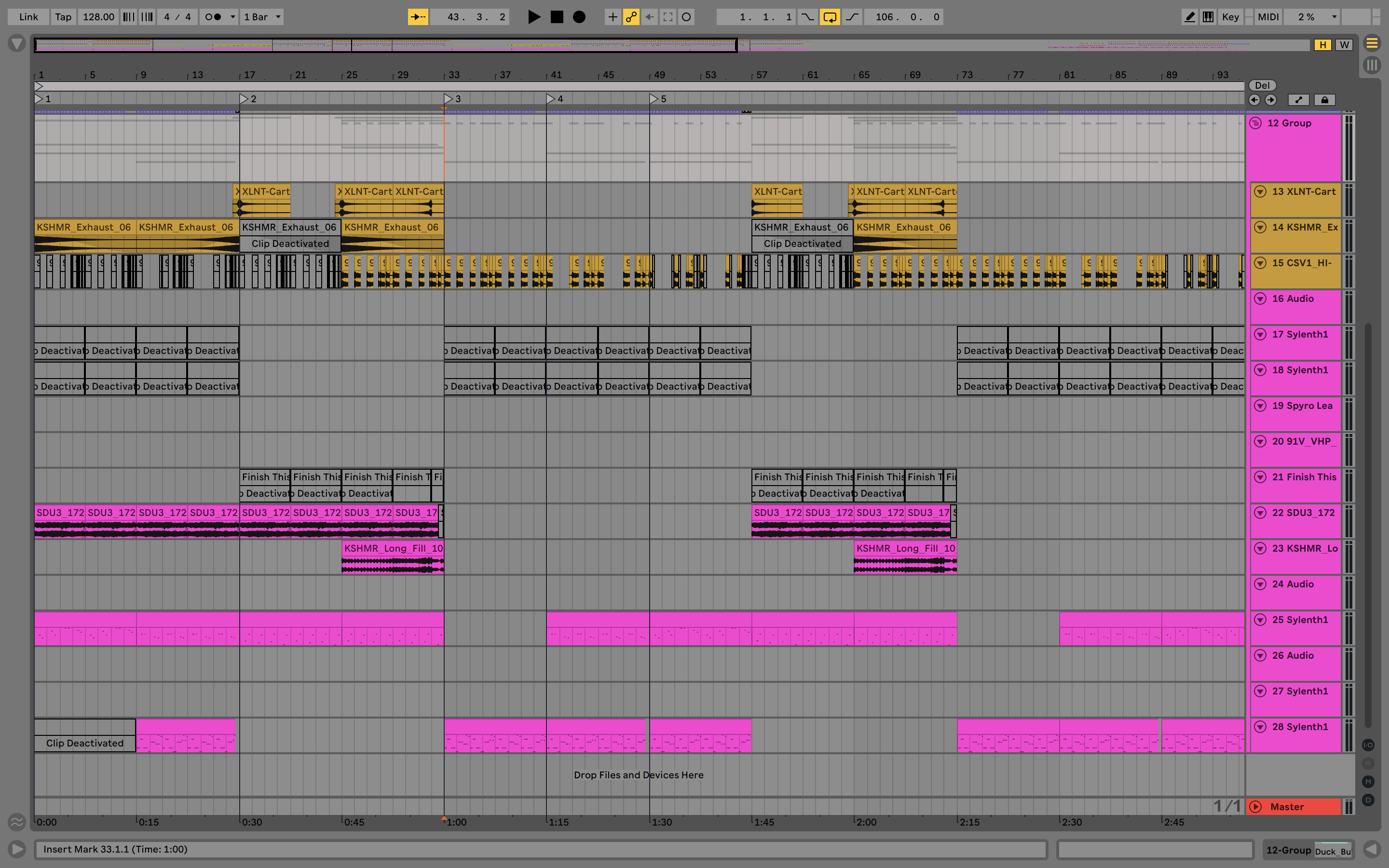The width and height of the screenshot is (1389, 868).
Task: Toggle metronome button
Action: pos(214,17)
